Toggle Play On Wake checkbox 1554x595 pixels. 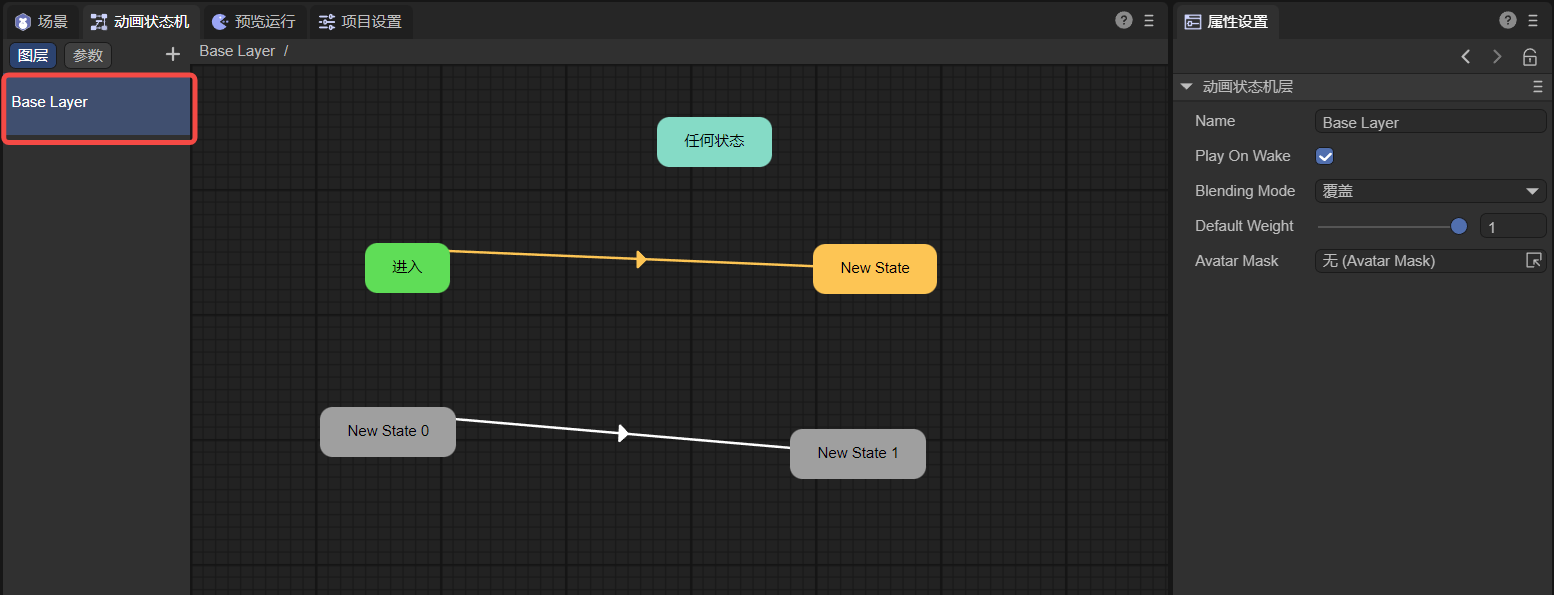1324,156
